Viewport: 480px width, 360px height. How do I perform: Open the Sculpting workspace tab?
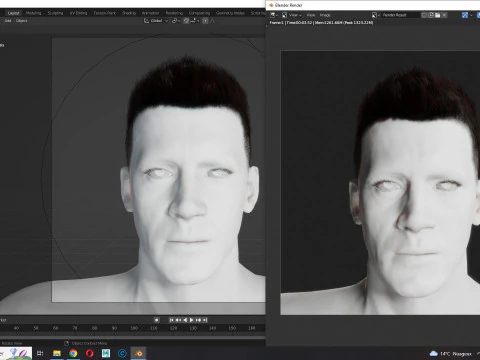55,13
